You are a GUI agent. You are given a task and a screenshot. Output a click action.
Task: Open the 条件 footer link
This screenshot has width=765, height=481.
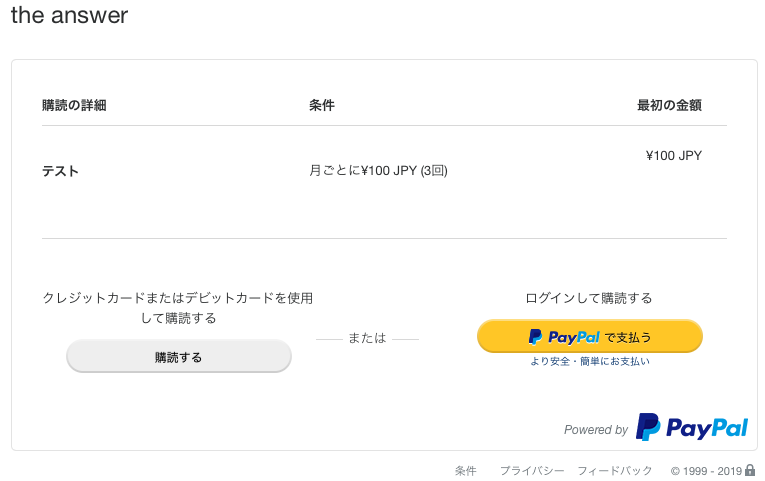pos(465,471)
